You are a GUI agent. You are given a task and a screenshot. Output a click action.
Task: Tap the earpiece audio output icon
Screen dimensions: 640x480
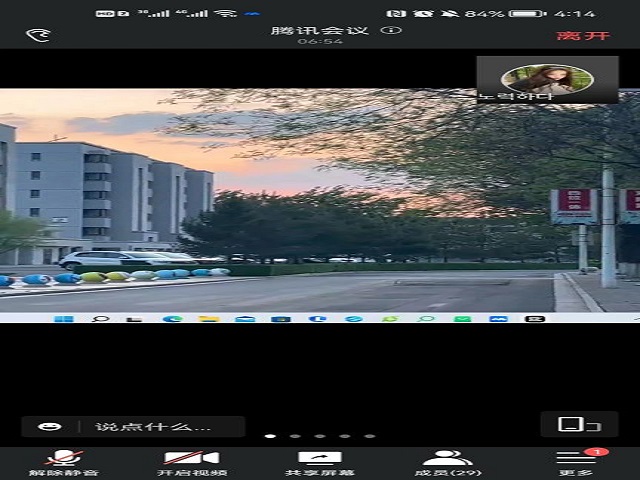pyautogui.click(x=38, y=35)
